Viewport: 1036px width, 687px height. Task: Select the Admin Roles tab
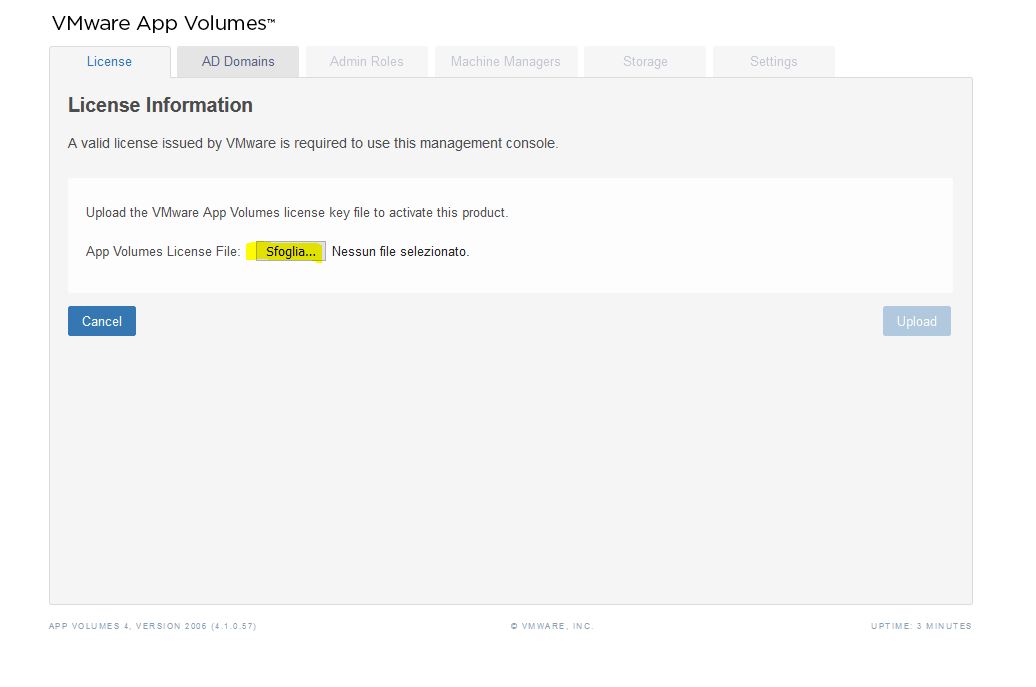[367, 61]
